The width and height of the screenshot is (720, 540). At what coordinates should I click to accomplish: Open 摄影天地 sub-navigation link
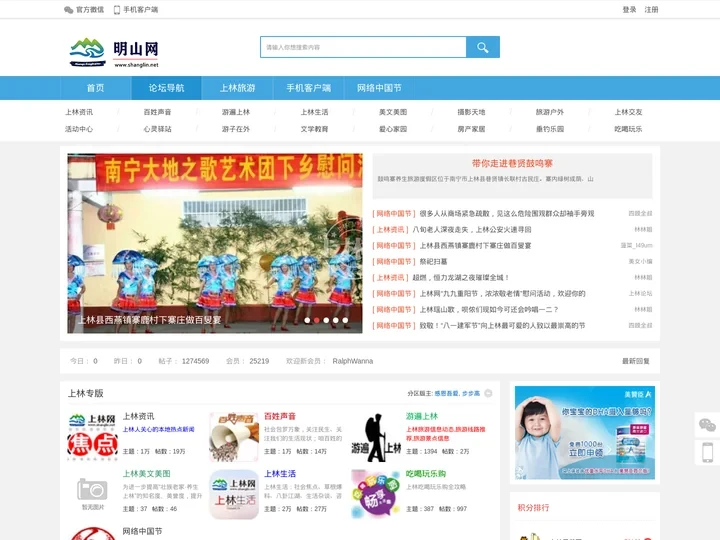click(x=472, y=112)
